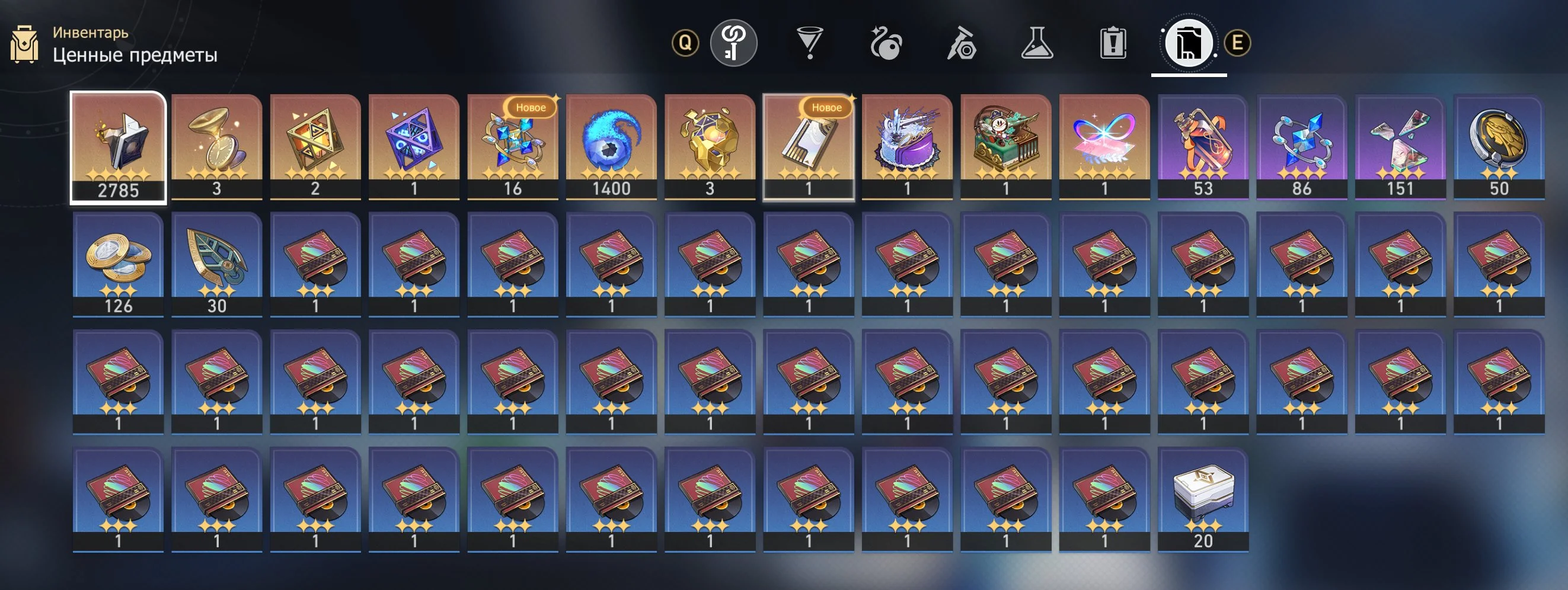This screenshot has height=590, width=1568.
Task: Open the new ticket item marked Новое
Action: tap(809, 147)
